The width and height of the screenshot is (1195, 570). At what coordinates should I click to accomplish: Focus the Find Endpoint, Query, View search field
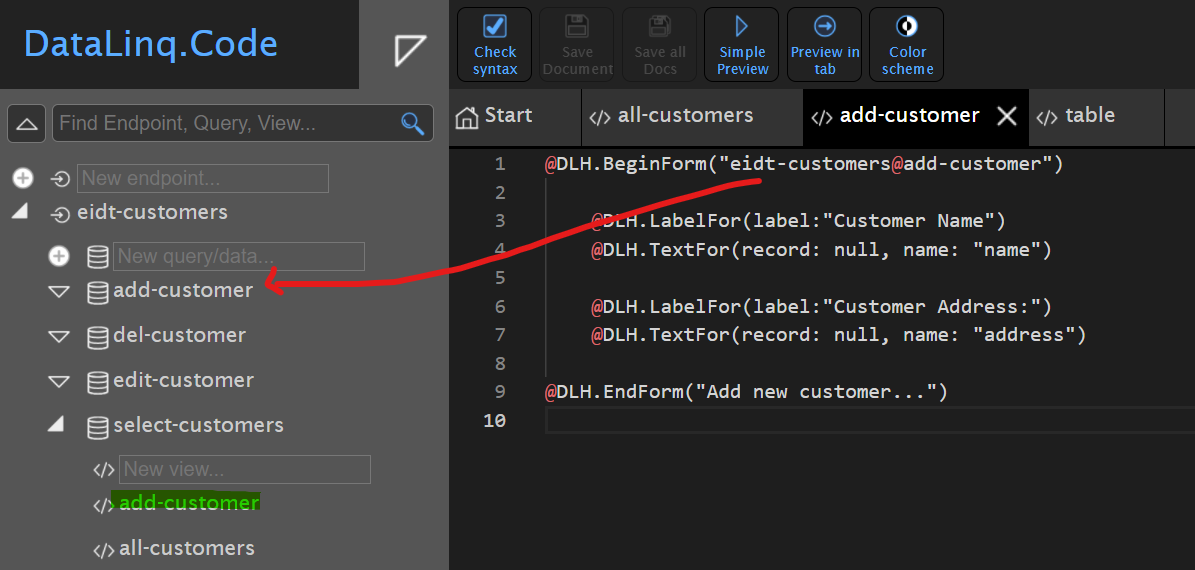(242, 123)
